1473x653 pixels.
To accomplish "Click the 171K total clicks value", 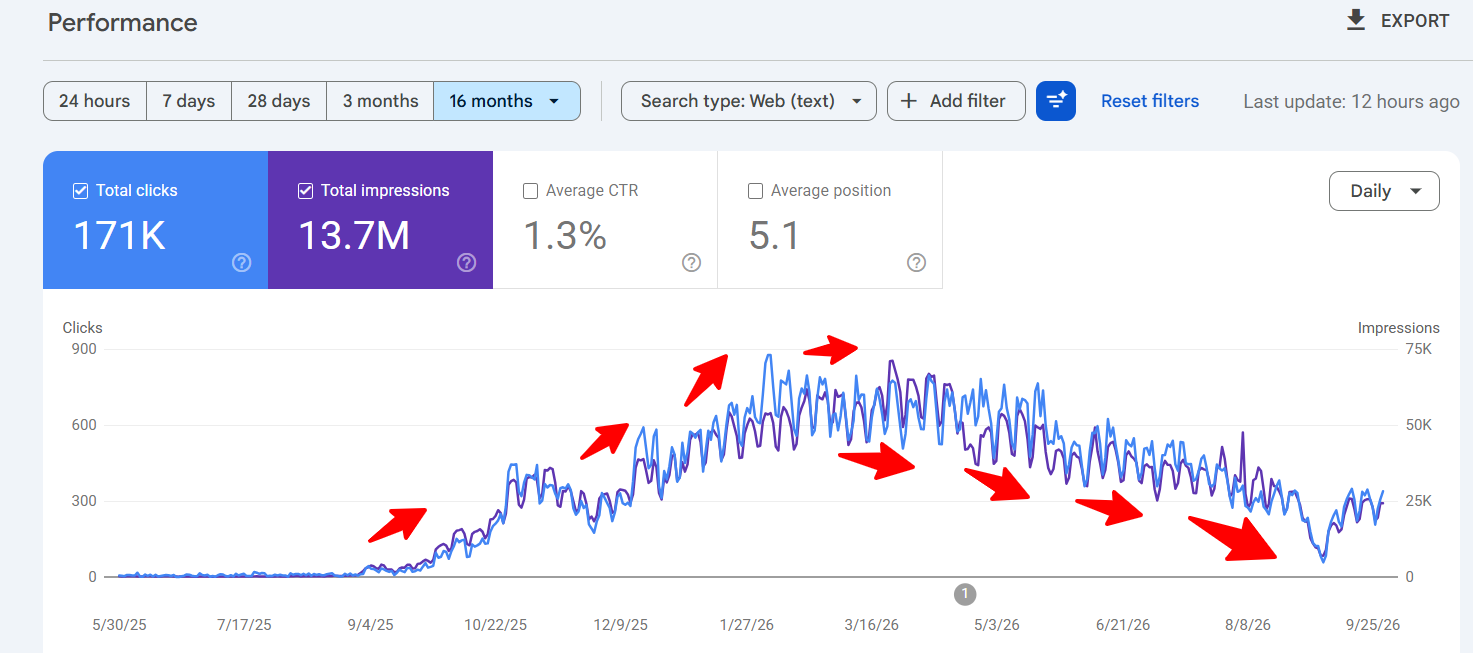I will (x=120, y=236).
